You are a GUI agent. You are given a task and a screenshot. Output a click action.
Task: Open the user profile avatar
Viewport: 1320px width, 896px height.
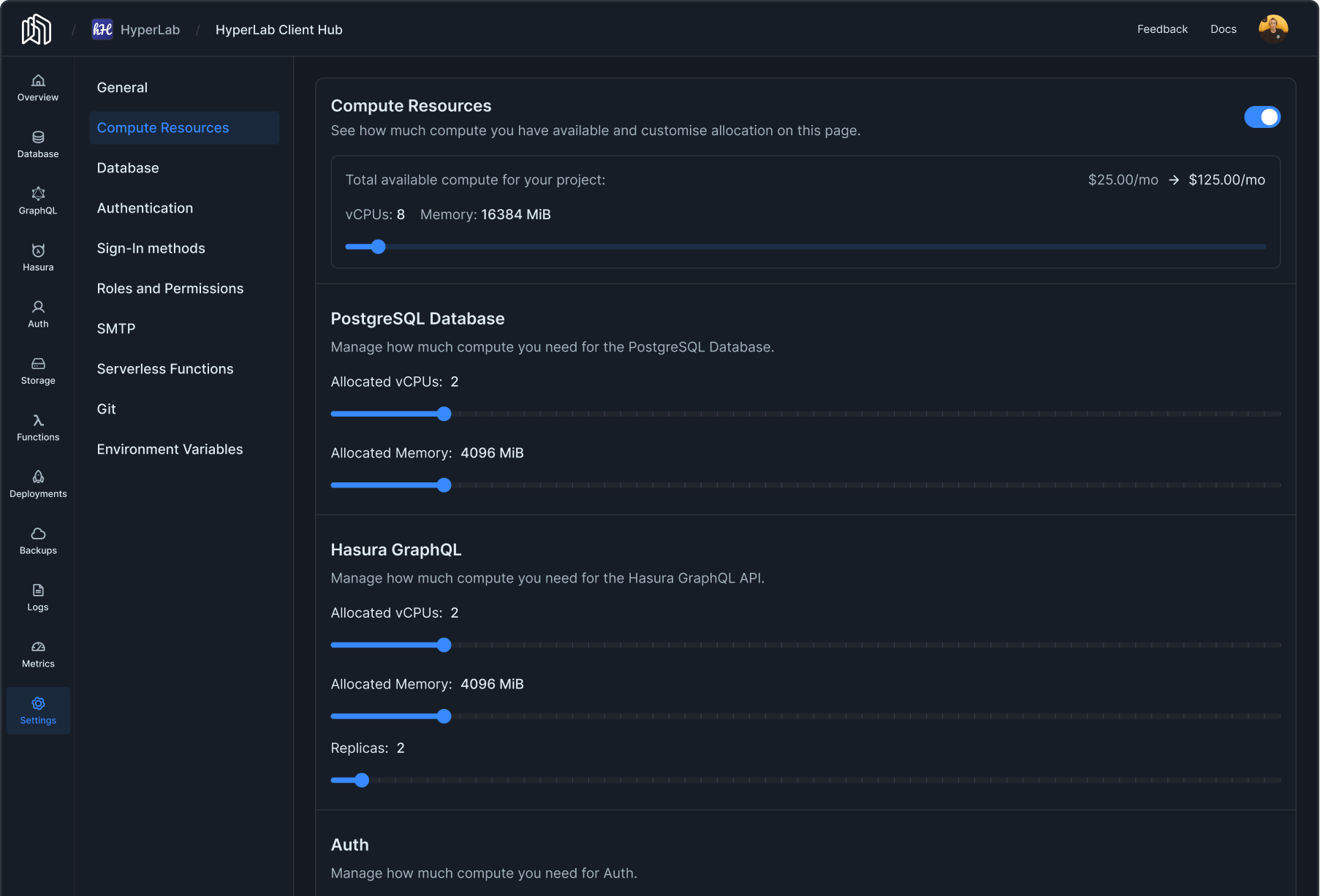[x=1272, y=29]
